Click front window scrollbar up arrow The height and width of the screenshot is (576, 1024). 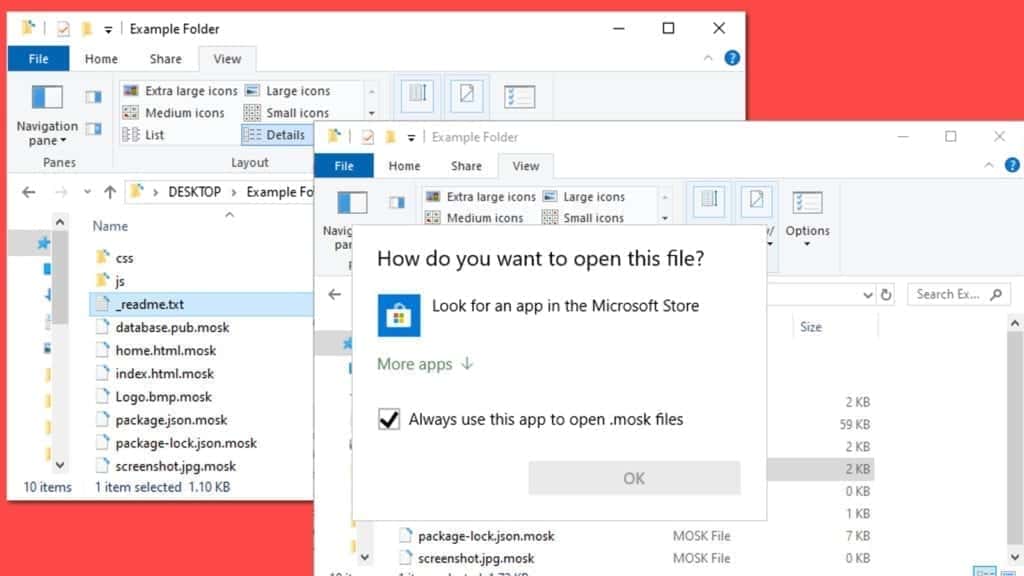point(1014,323)
